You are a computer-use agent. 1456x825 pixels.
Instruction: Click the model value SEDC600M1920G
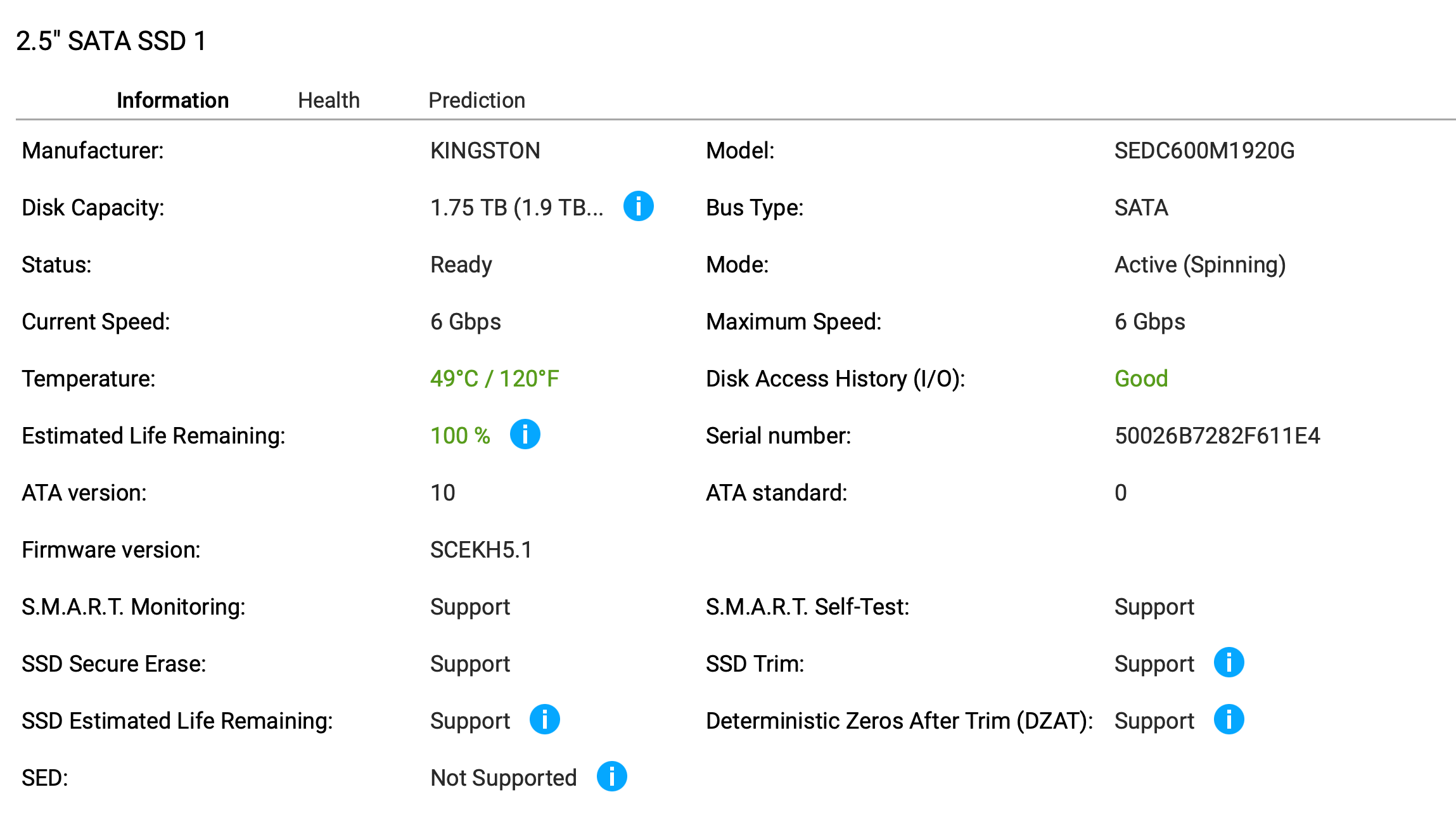tap(1204, 151)
